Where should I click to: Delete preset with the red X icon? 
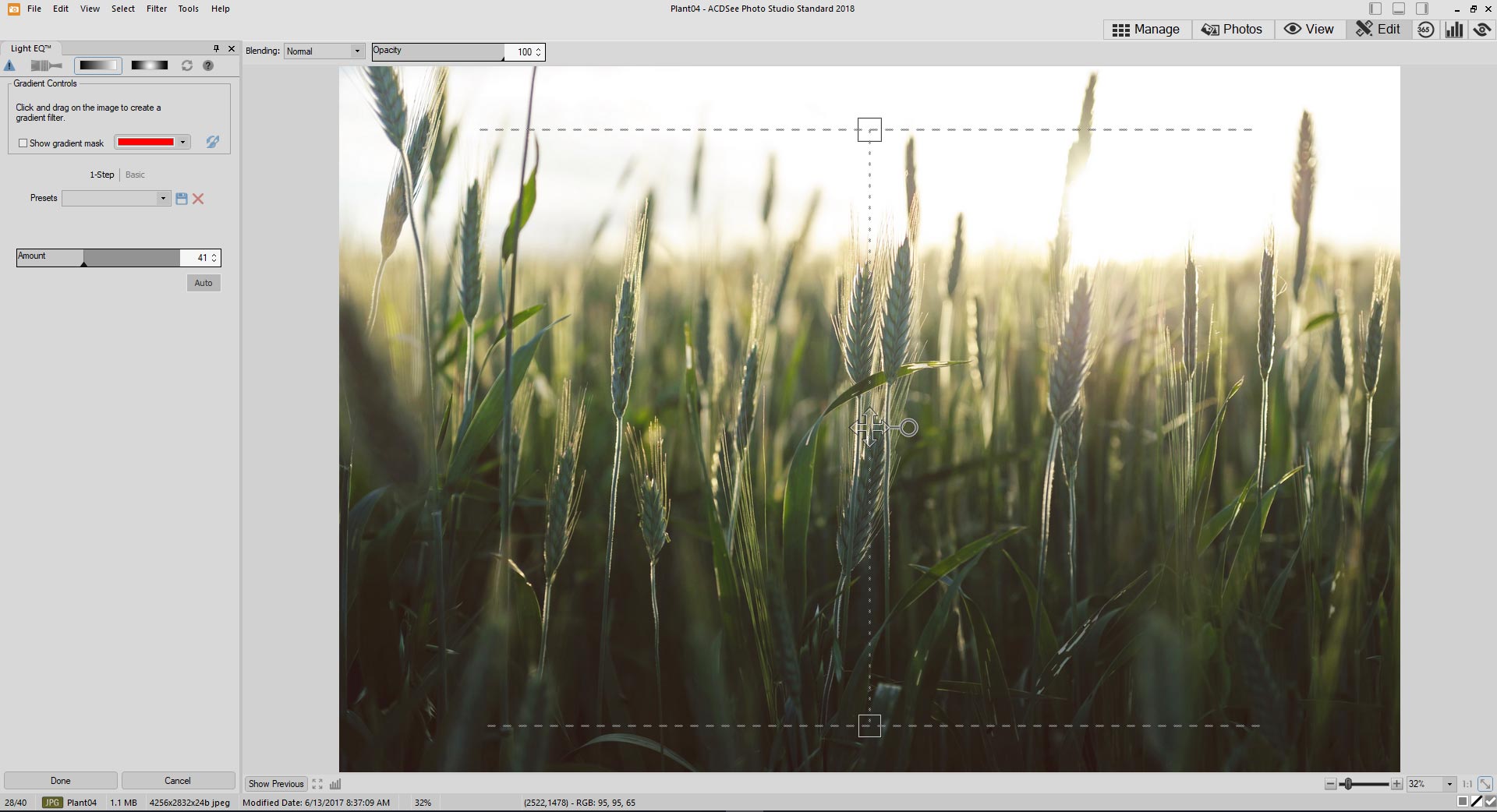click(198, 199)
